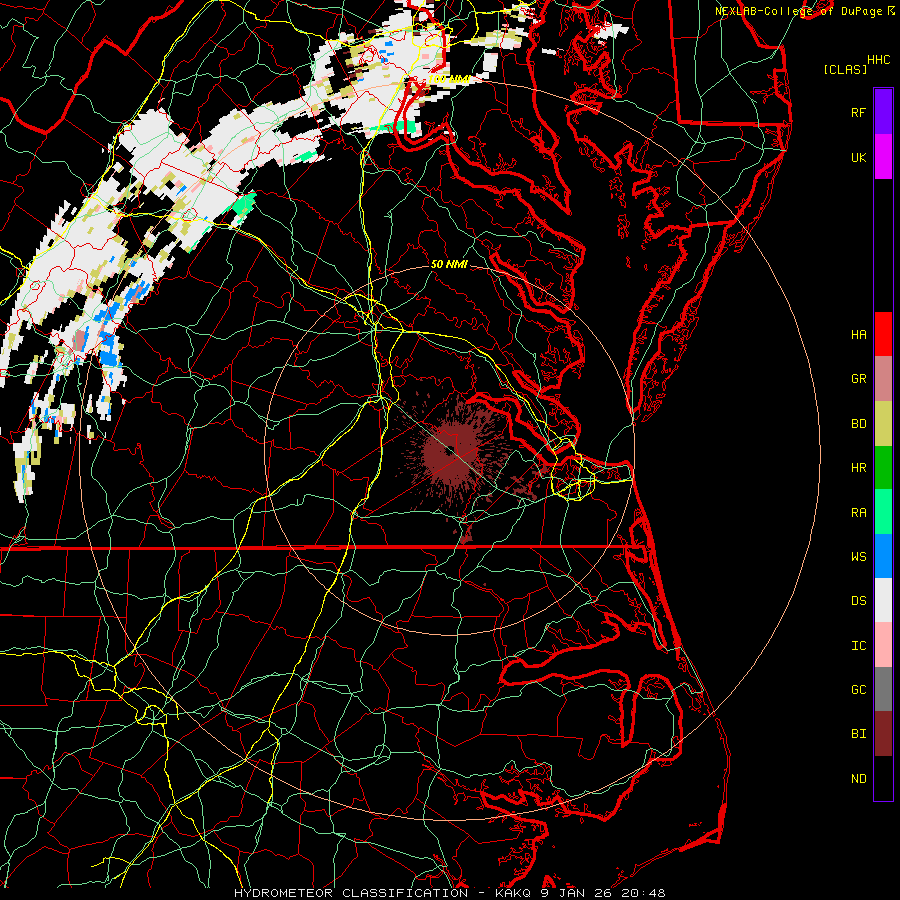
Task: Click the DS white legend swatch
Action: tap(883, 600)
